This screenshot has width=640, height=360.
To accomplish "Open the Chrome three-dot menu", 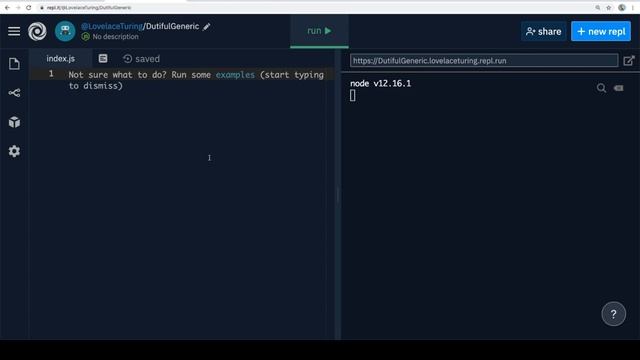I will click(x=633, y=8).
